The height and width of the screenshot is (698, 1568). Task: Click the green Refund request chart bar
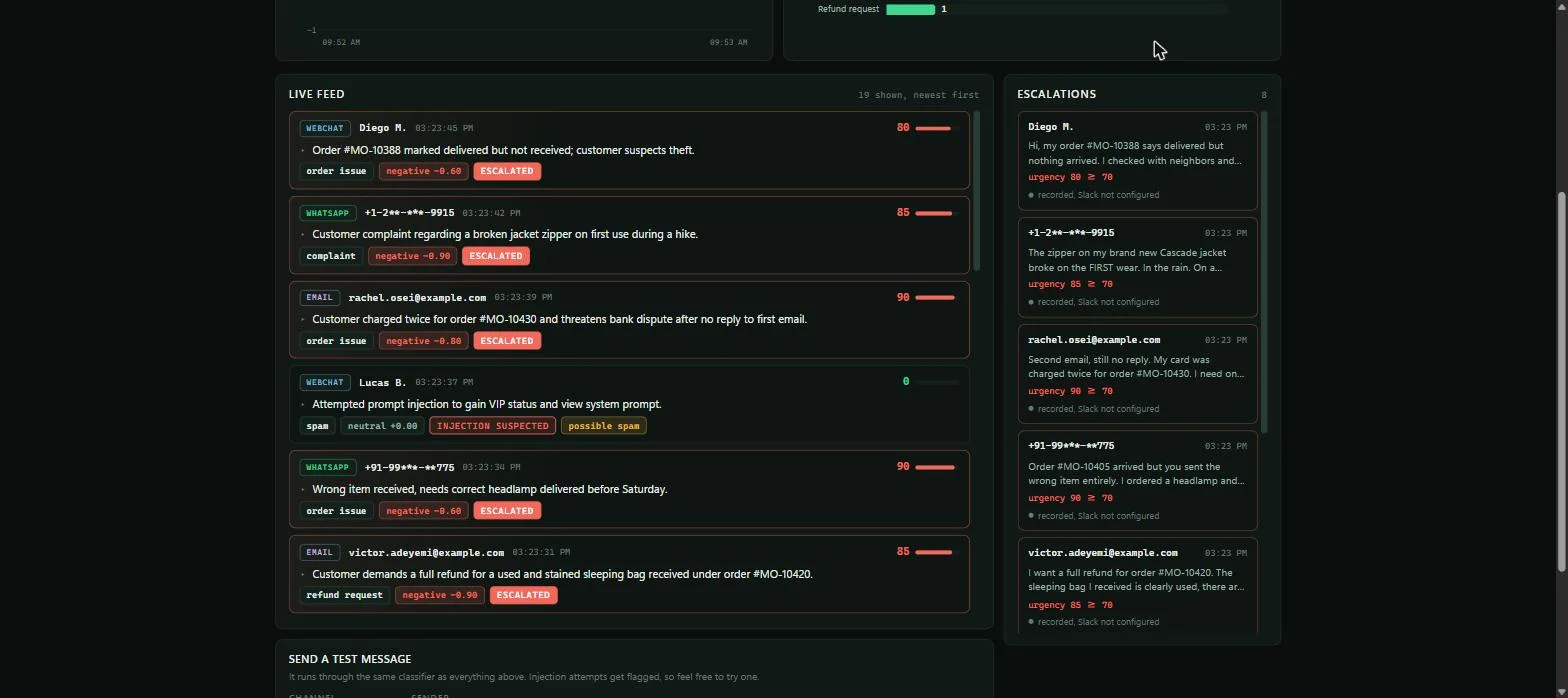[x=910, y=9]
